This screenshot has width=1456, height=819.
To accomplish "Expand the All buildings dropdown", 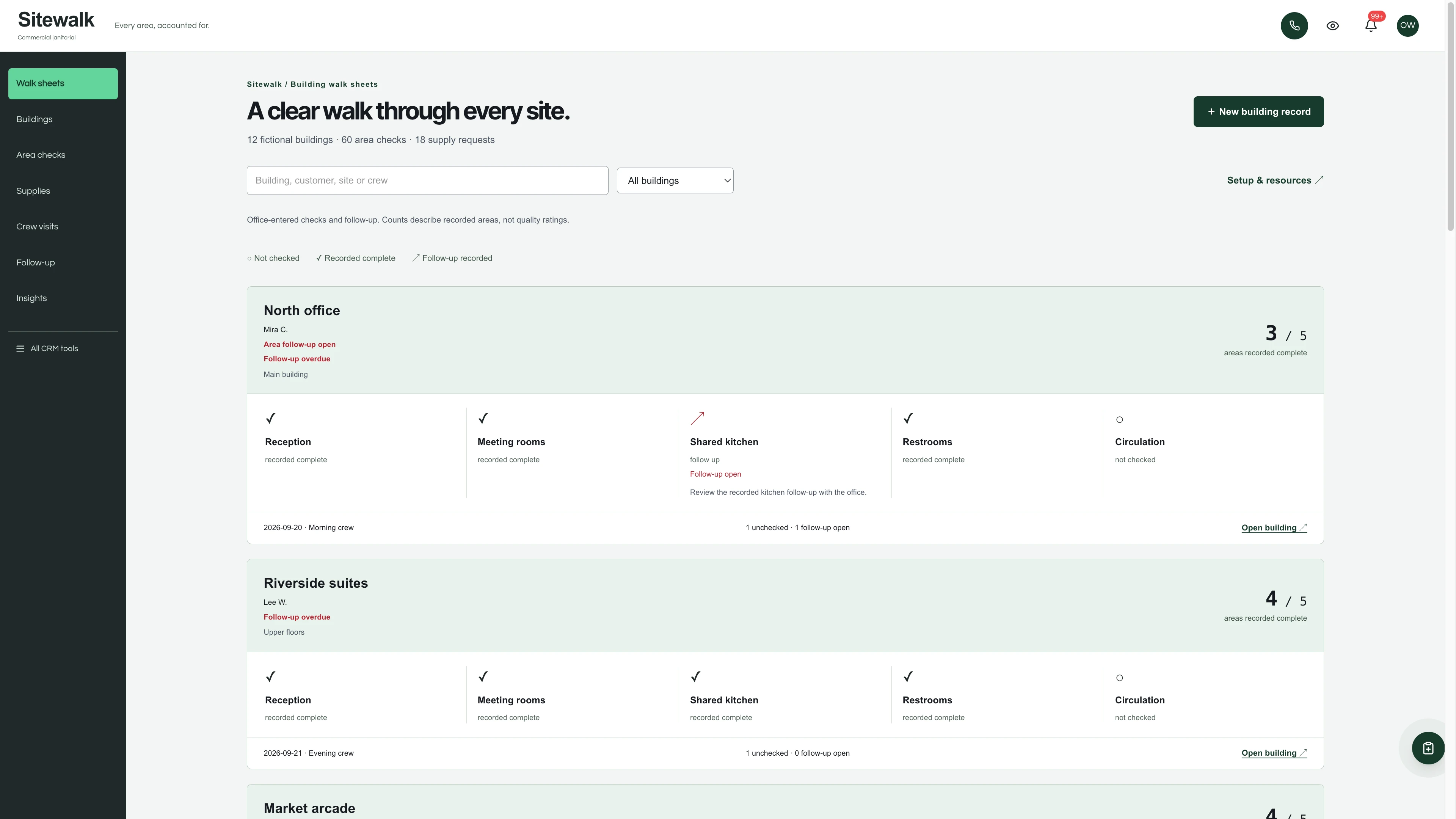I will (x=675, y=180).
